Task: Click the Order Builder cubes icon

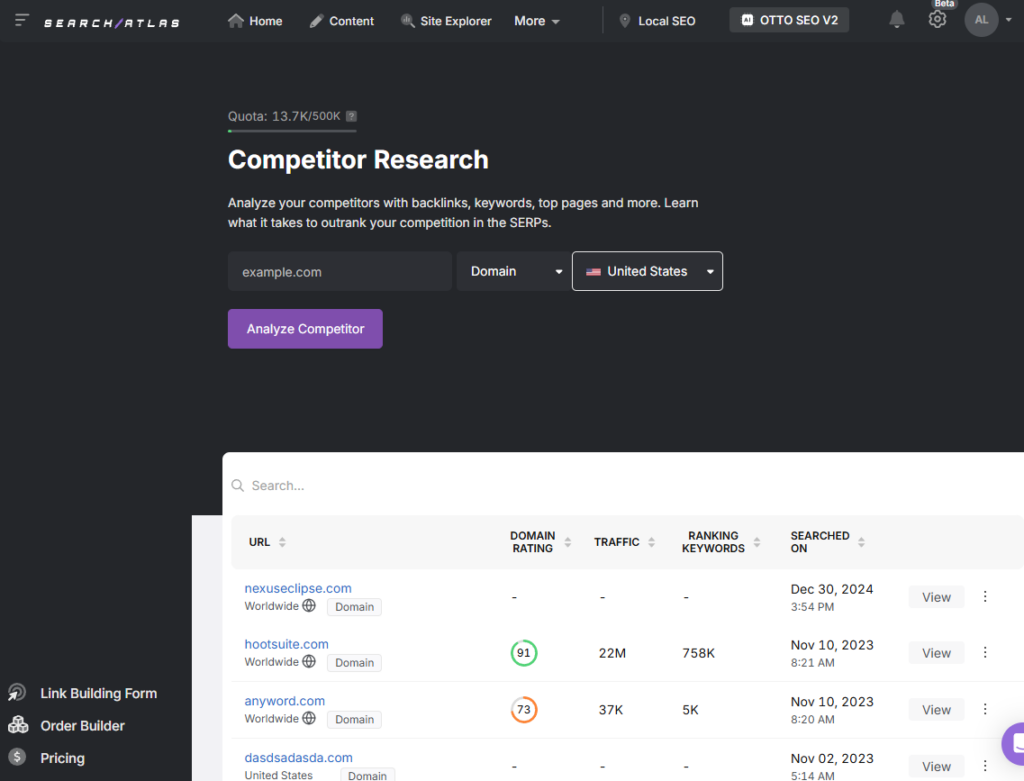Action: pos(18,724)
